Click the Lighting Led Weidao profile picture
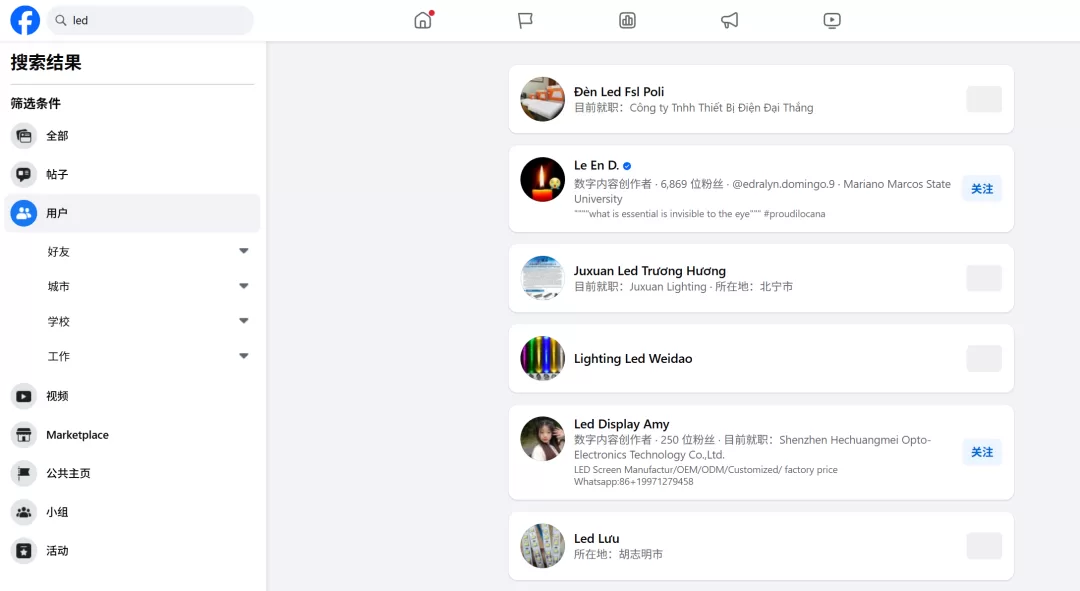 (543, 358)
